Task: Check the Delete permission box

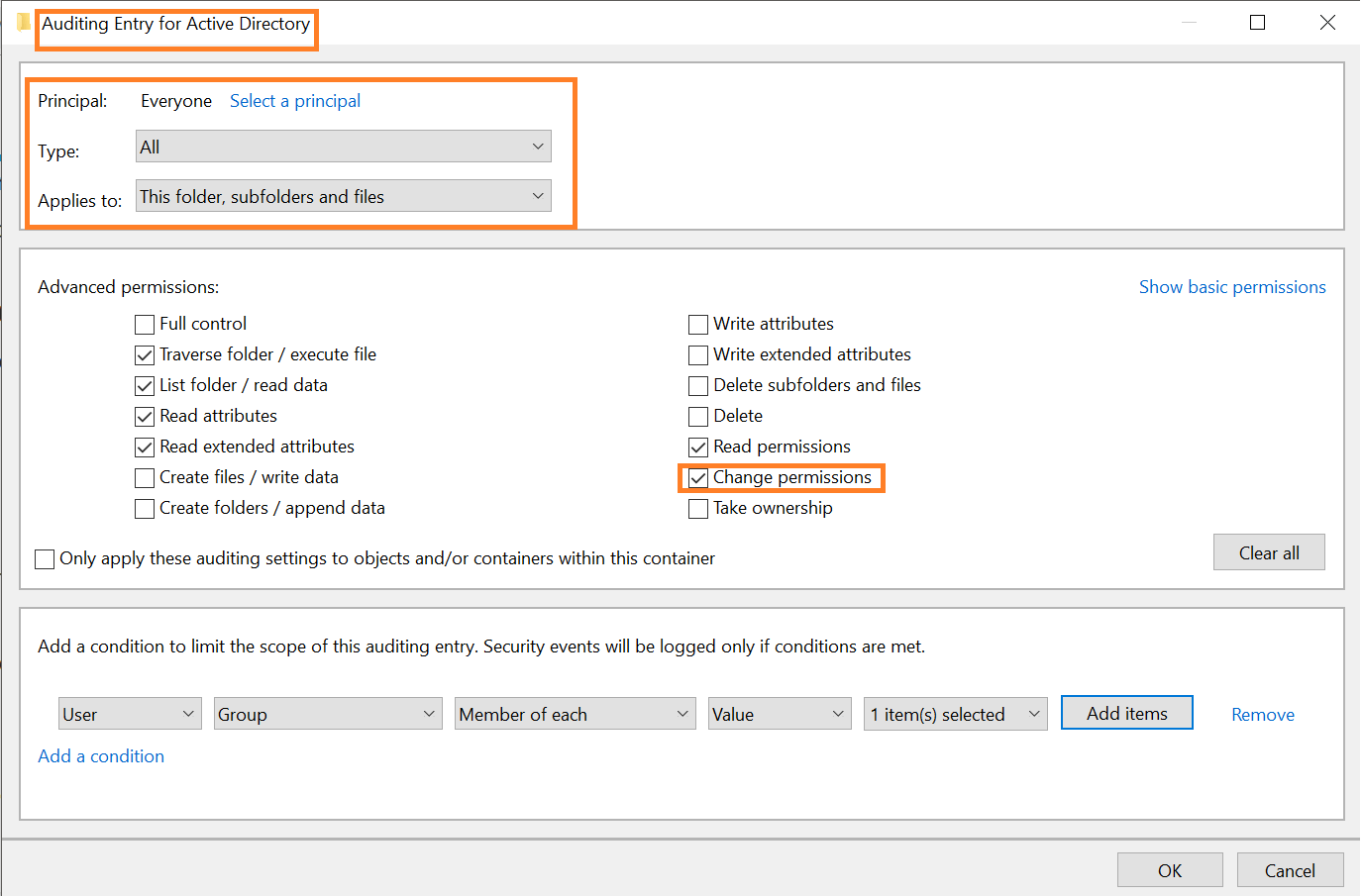Action: [x=697, y=416]
